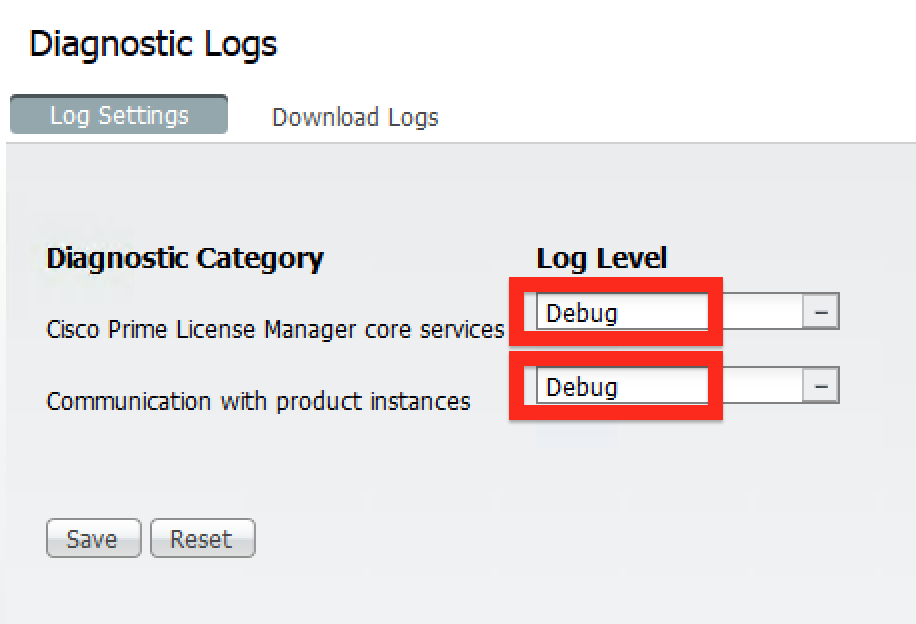Click the Diagnostic Category column header

point(185,258)
